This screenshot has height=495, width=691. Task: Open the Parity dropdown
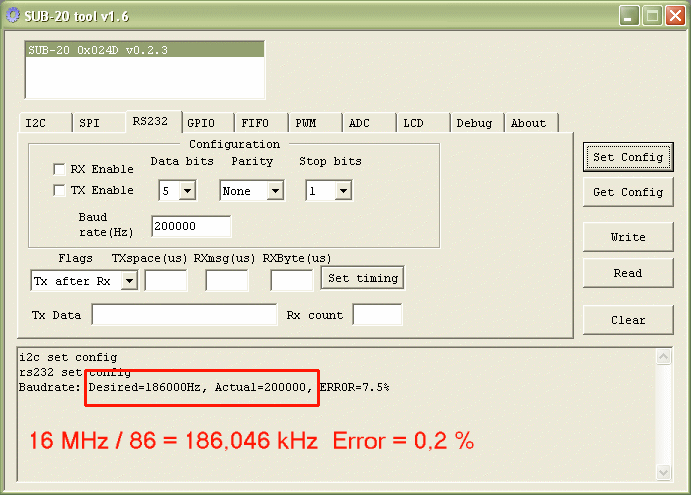275,191
